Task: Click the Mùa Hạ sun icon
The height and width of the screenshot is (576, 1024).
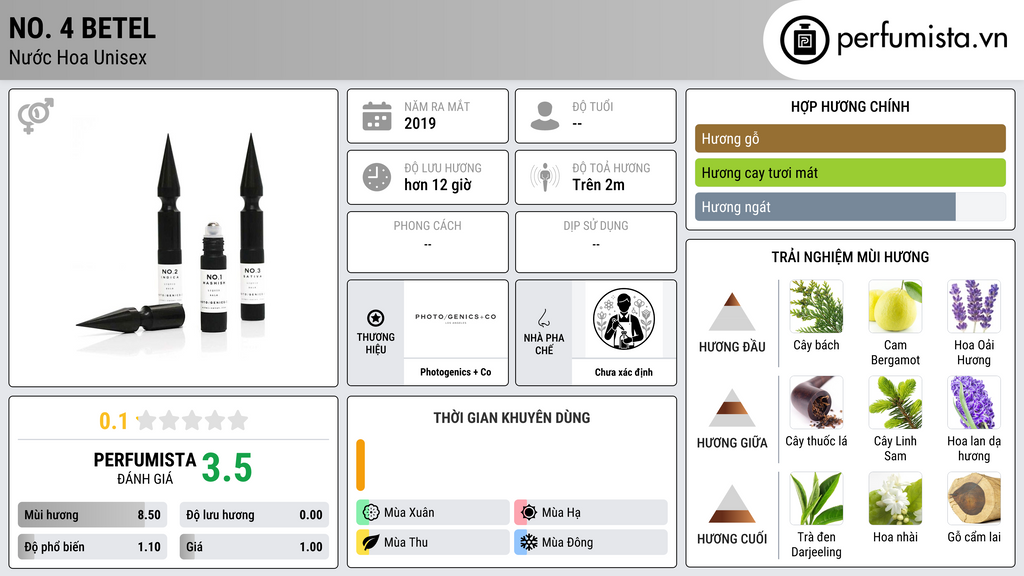Action: point(529,513)
